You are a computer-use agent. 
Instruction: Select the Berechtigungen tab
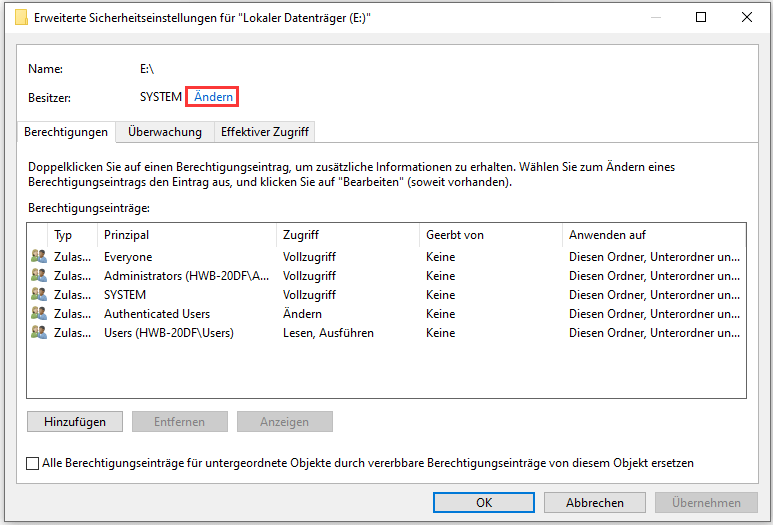pos(66,132)
